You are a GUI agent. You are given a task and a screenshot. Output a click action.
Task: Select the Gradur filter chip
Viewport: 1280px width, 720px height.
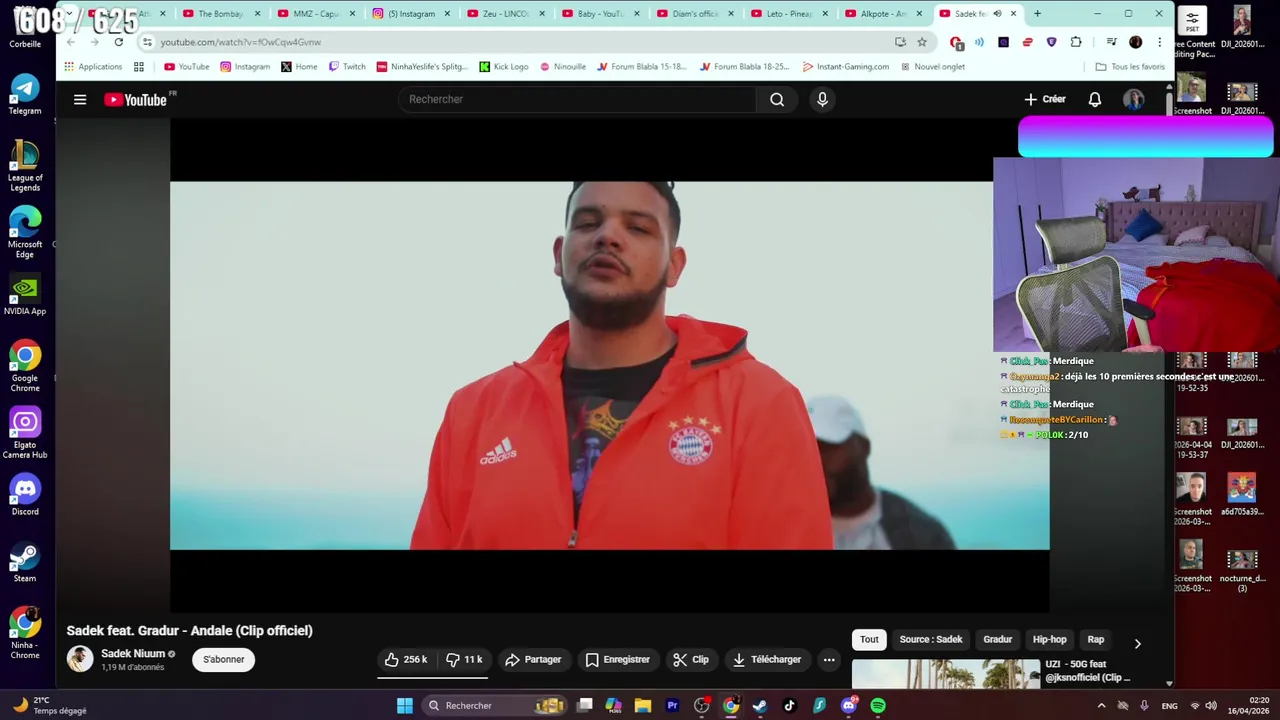click(997, 639)
